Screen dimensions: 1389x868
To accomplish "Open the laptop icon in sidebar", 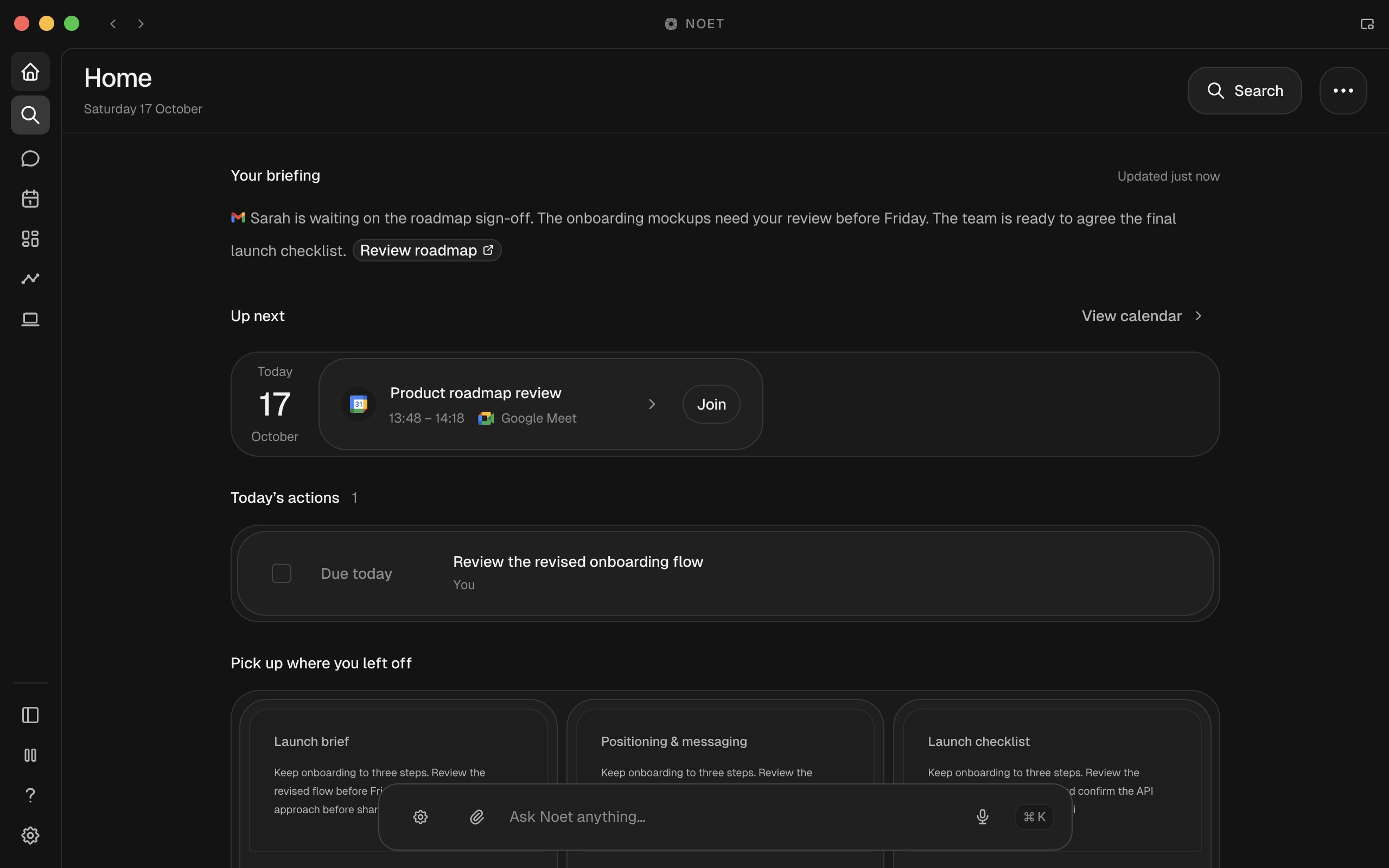I will (x=30, y=318).
